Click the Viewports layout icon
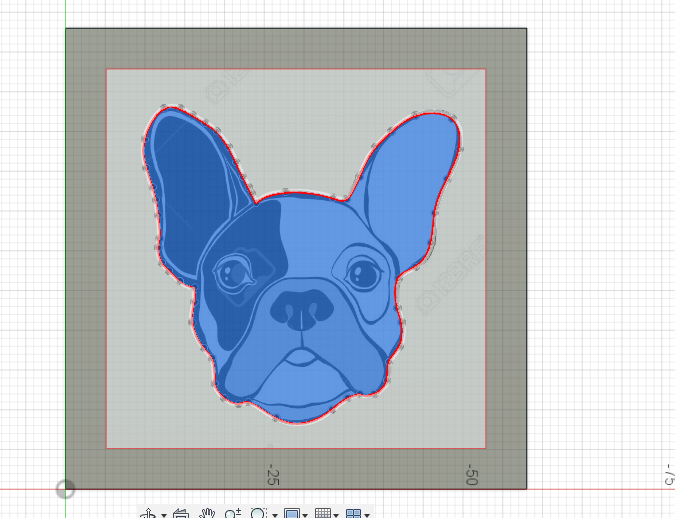 (x=353, y=513)
